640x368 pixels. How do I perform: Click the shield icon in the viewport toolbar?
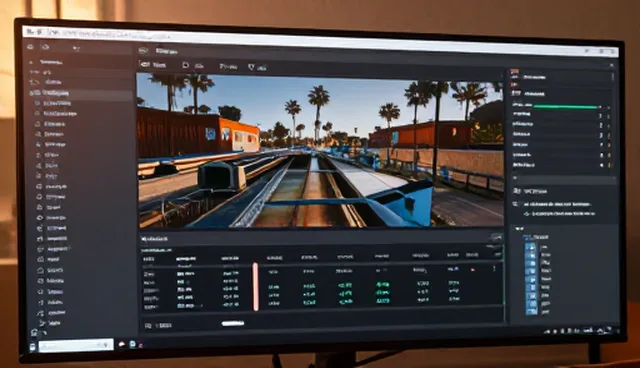tap(251, 67)
